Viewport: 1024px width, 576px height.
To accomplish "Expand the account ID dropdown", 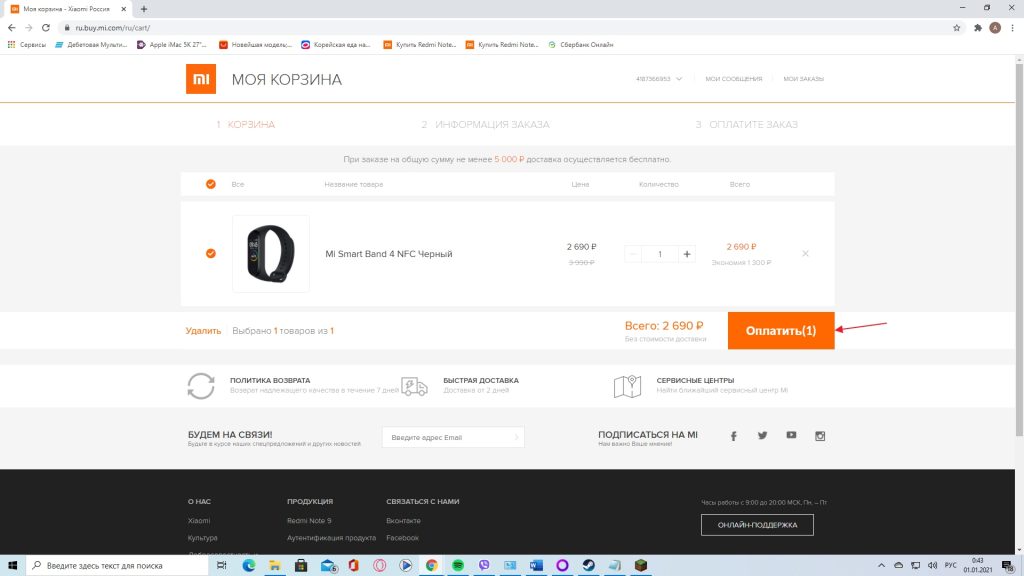I will (659, 79).
